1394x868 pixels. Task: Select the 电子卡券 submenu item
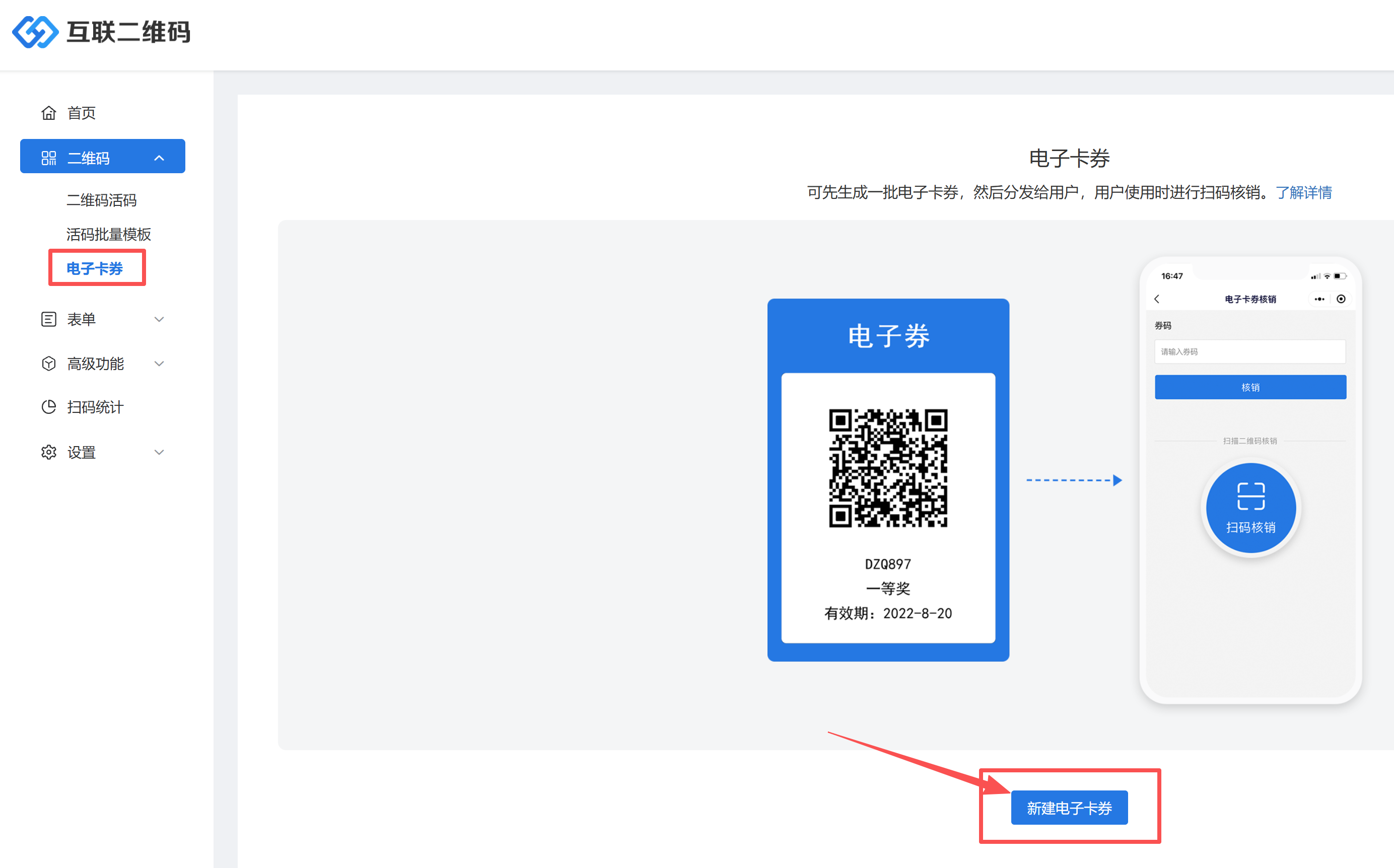point(95,268)
